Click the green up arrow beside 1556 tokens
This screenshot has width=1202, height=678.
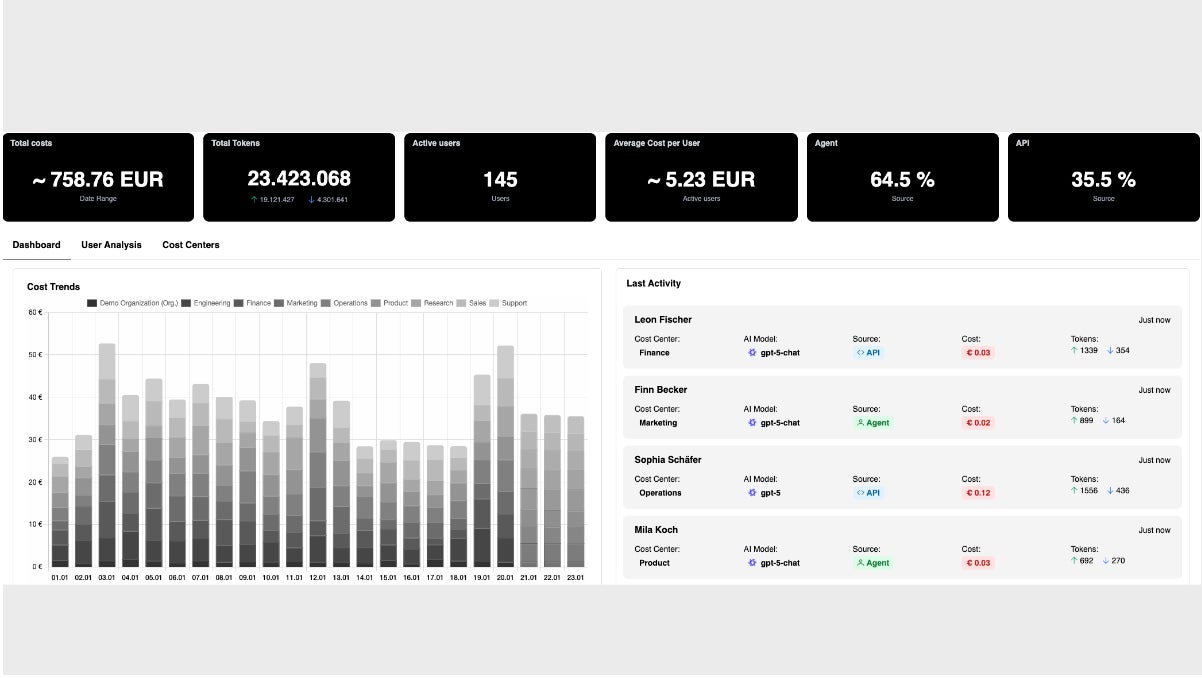click(x=1074, y=491)
